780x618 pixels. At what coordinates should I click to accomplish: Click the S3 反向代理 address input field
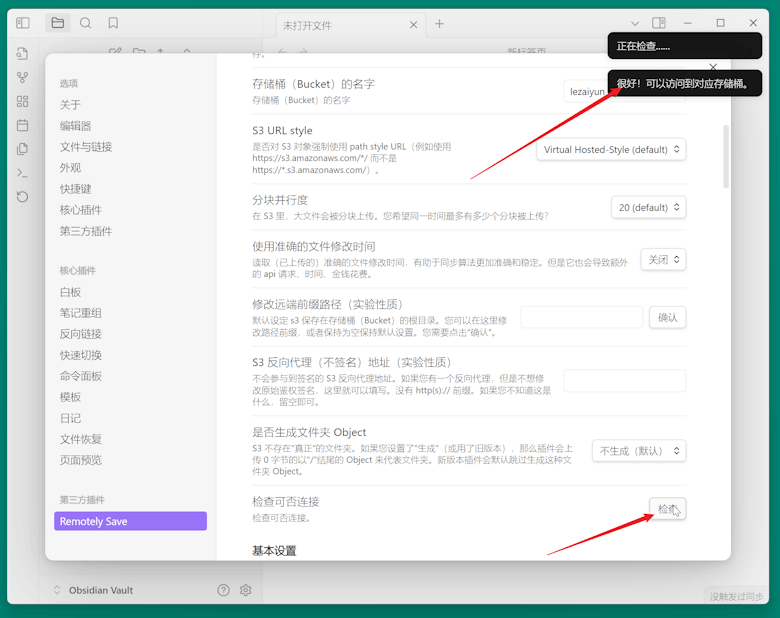(624, 380)
